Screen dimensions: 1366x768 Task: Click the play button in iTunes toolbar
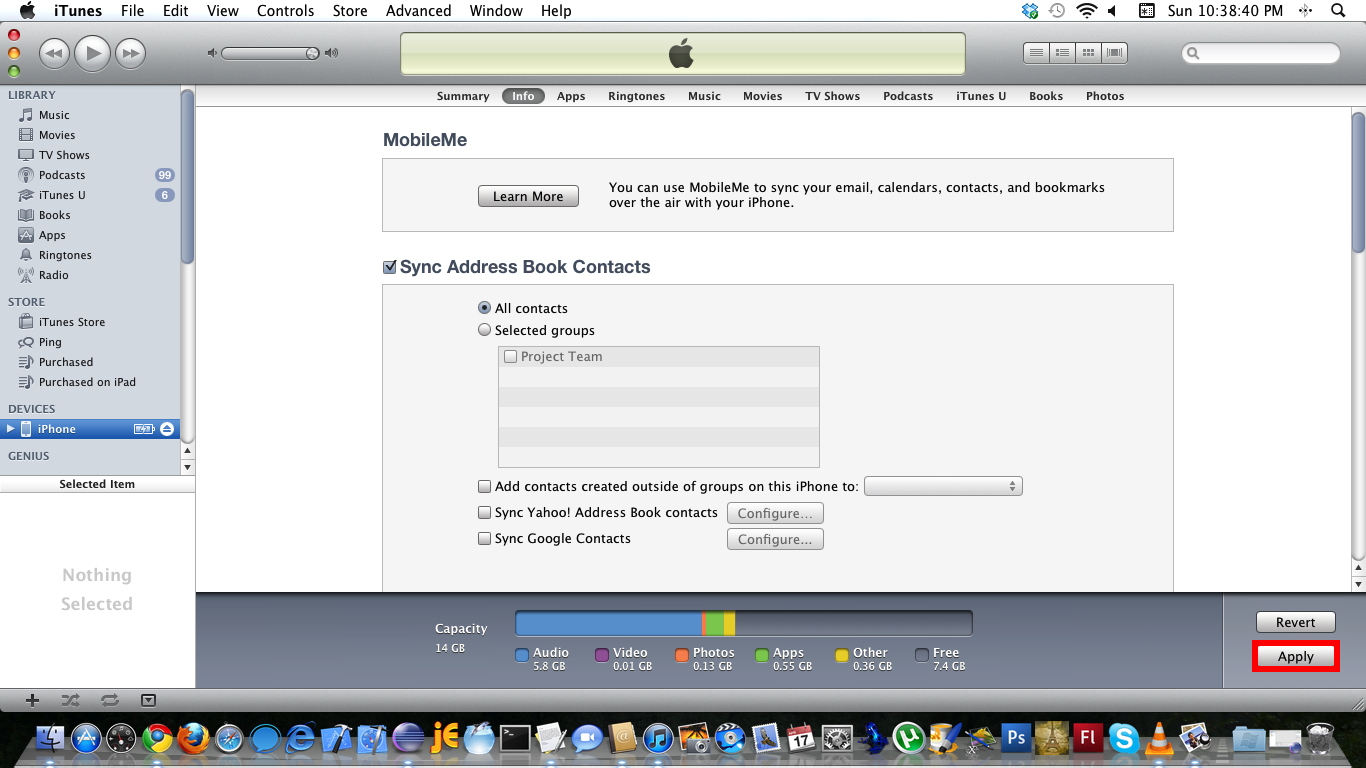click(x=92, y=53)
